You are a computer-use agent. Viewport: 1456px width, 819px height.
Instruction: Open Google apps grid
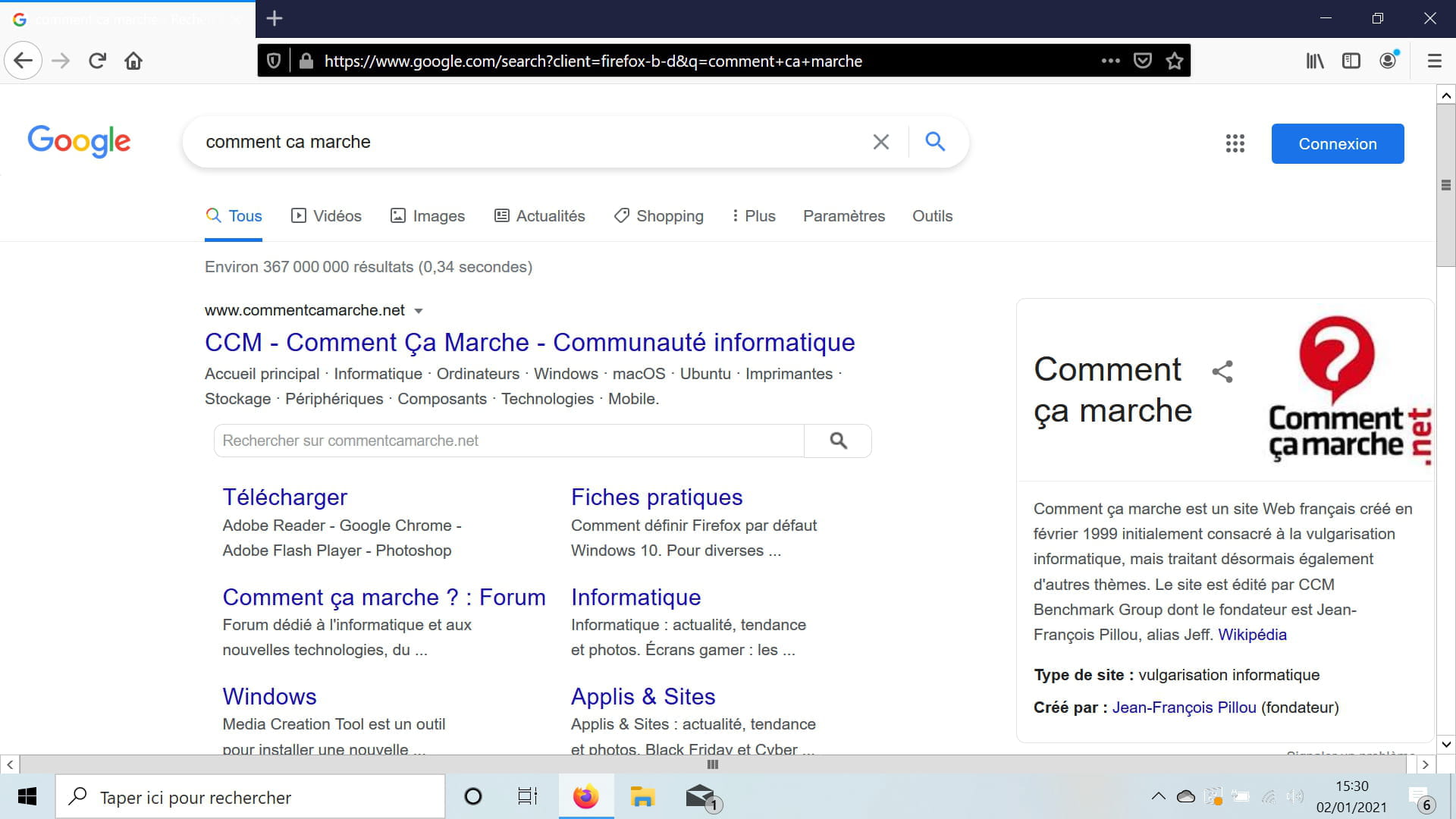tap(1235, 143)
